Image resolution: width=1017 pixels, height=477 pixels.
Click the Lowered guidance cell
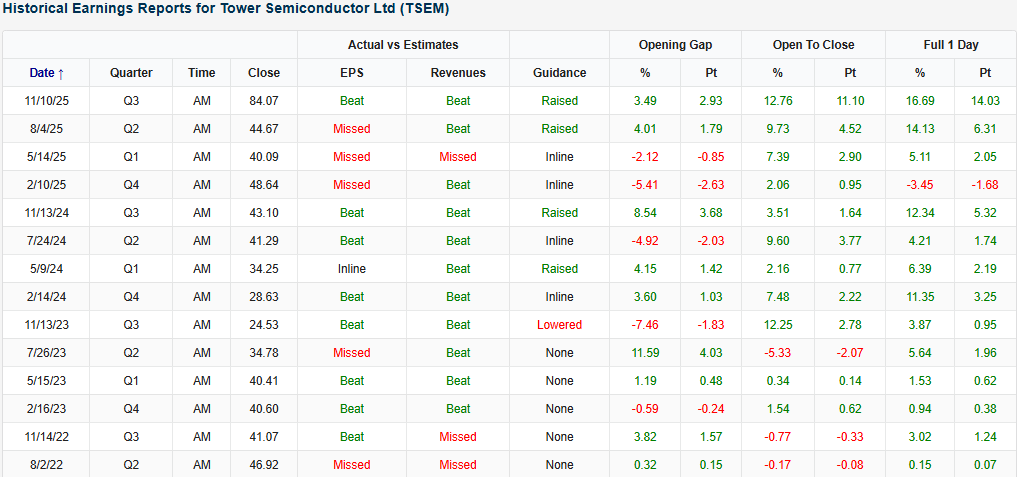pyautogui.click(x=559, y=325)
